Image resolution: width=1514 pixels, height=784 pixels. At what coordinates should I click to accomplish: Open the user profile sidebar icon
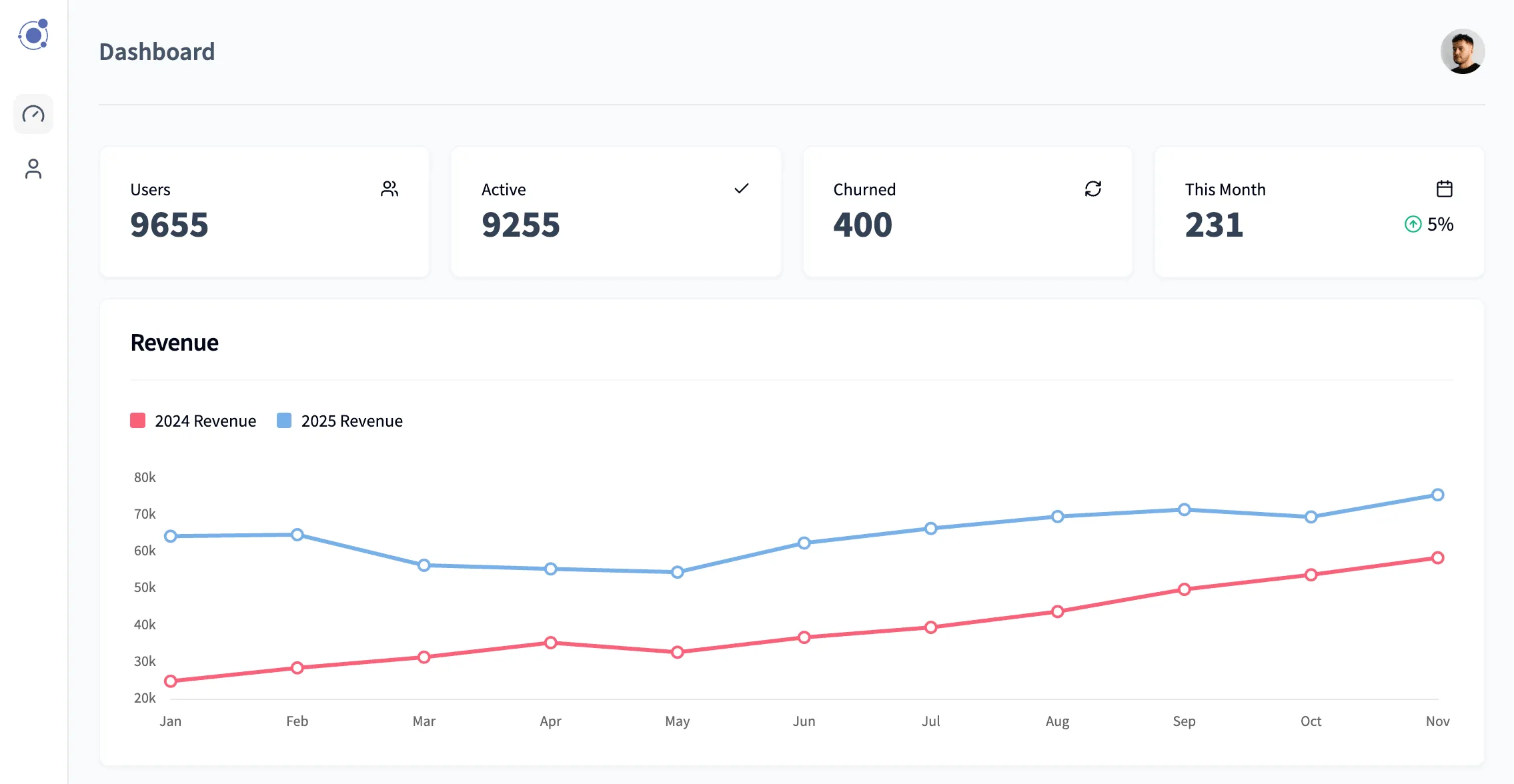33,169
